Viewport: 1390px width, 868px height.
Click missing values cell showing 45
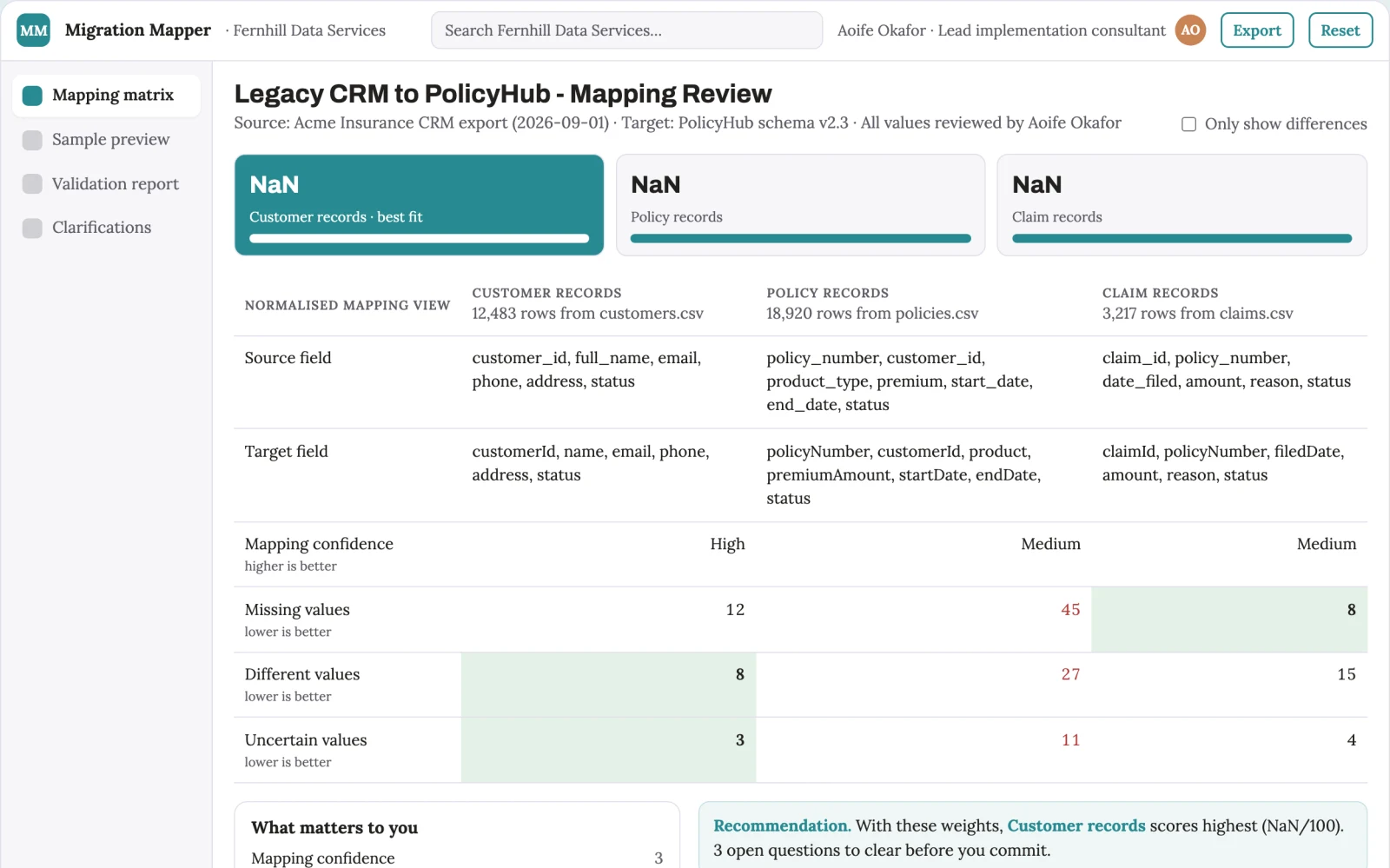(x=923, y=620)
